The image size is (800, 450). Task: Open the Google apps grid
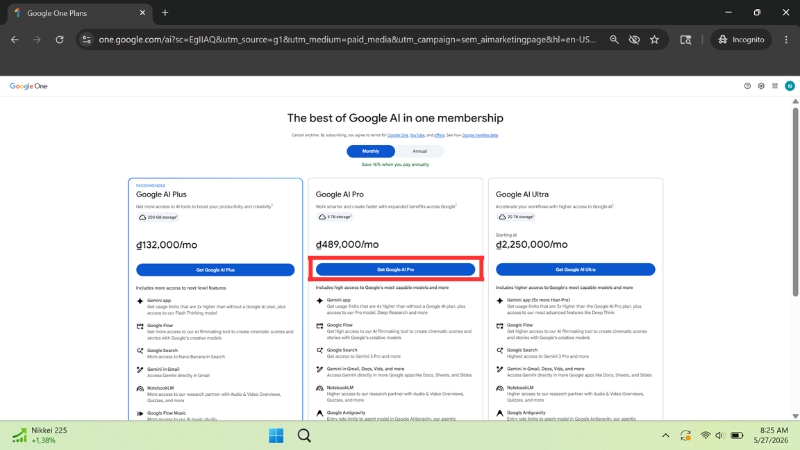tap(774, 86)
